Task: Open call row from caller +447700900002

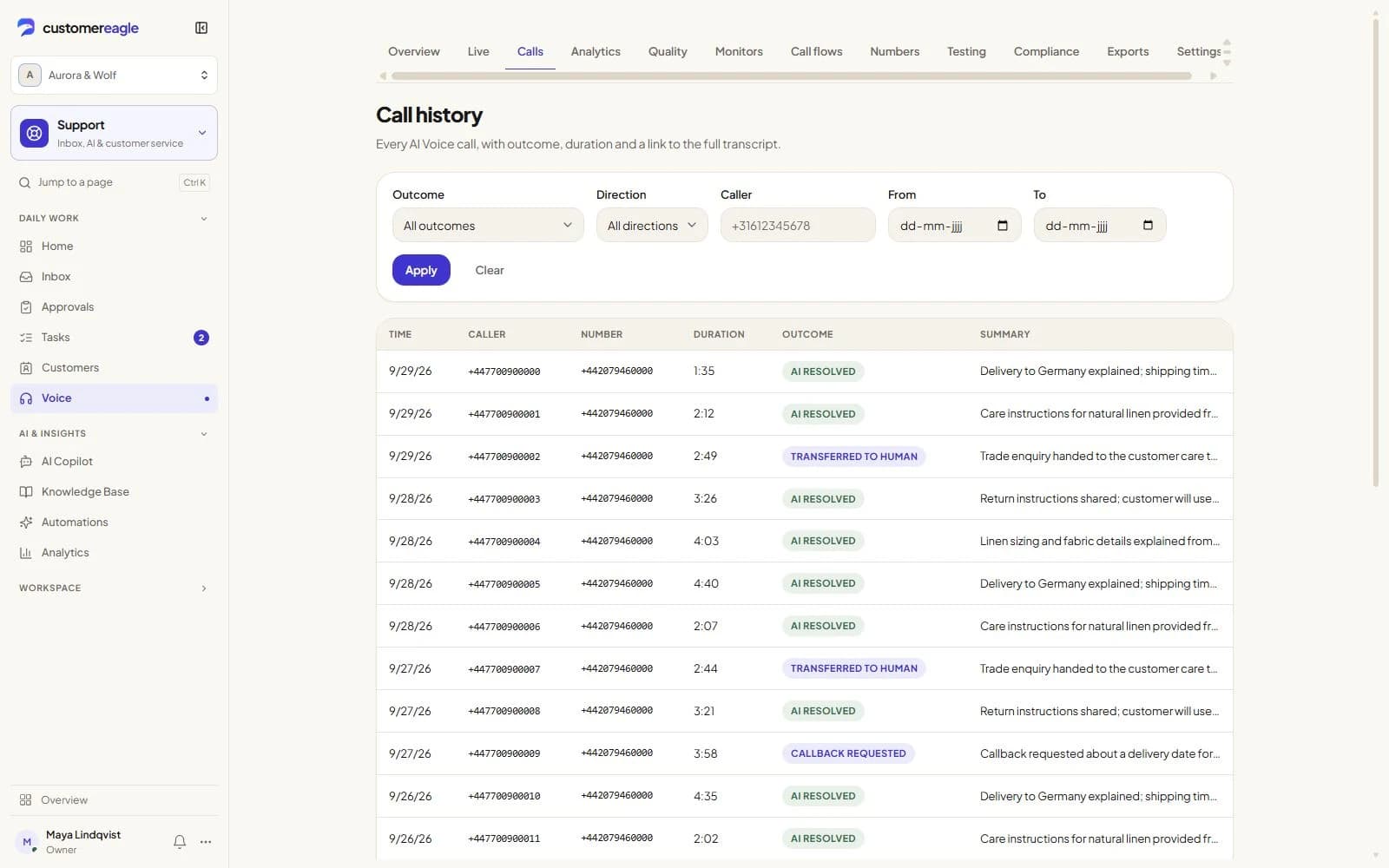Action: (804, 457)
